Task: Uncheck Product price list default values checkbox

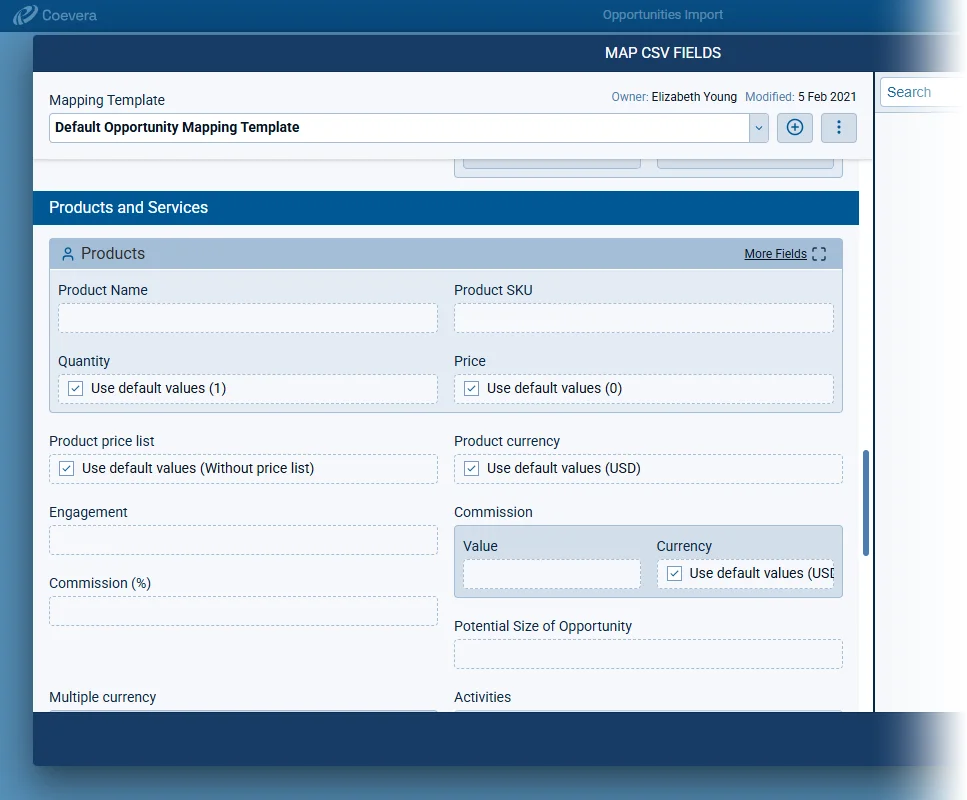Action: click(x=67, y=469)
